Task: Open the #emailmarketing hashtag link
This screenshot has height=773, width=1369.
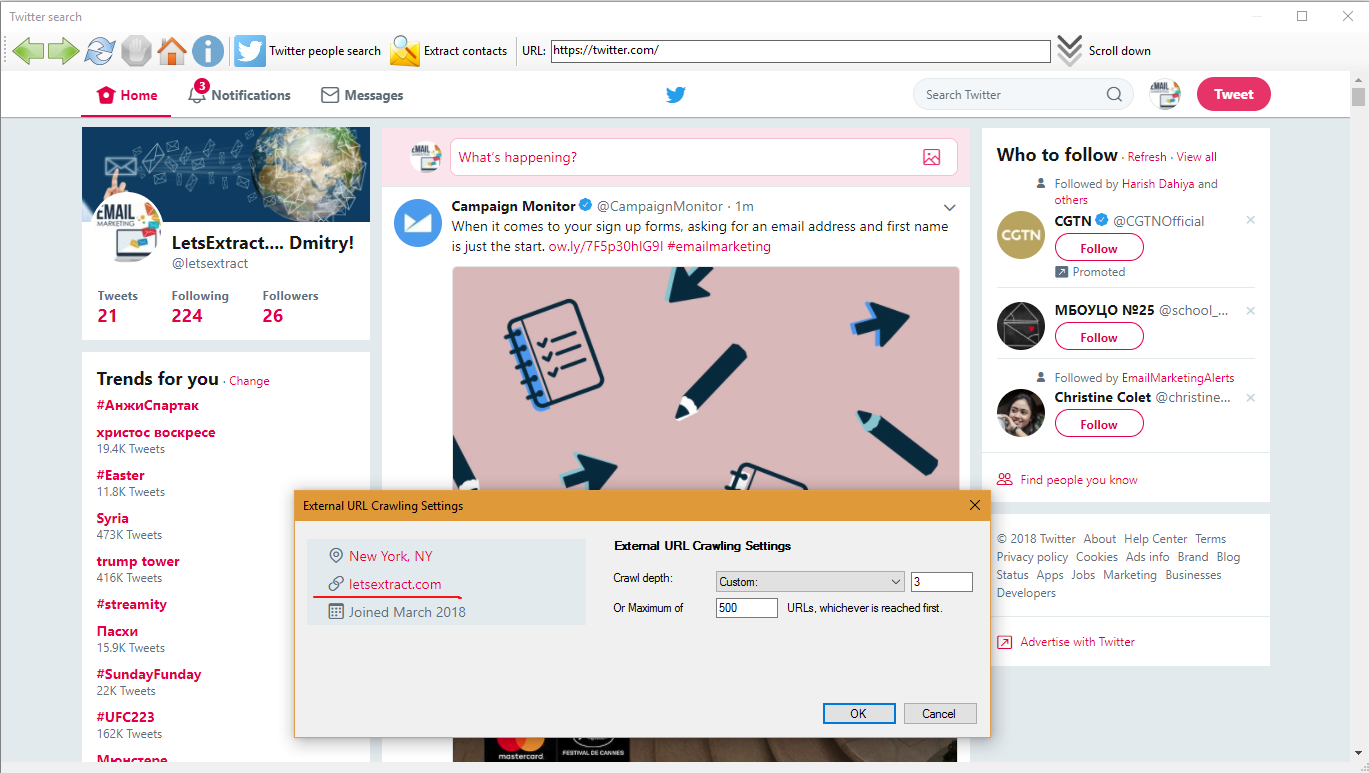Action: (x=719, y=246)
